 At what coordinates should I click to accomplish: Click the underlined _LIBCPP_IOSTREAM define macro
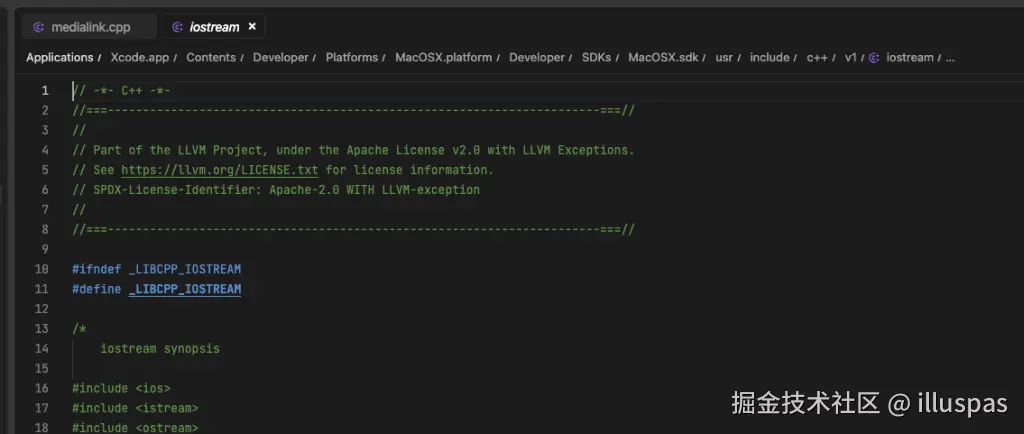[x=185, y=289]
